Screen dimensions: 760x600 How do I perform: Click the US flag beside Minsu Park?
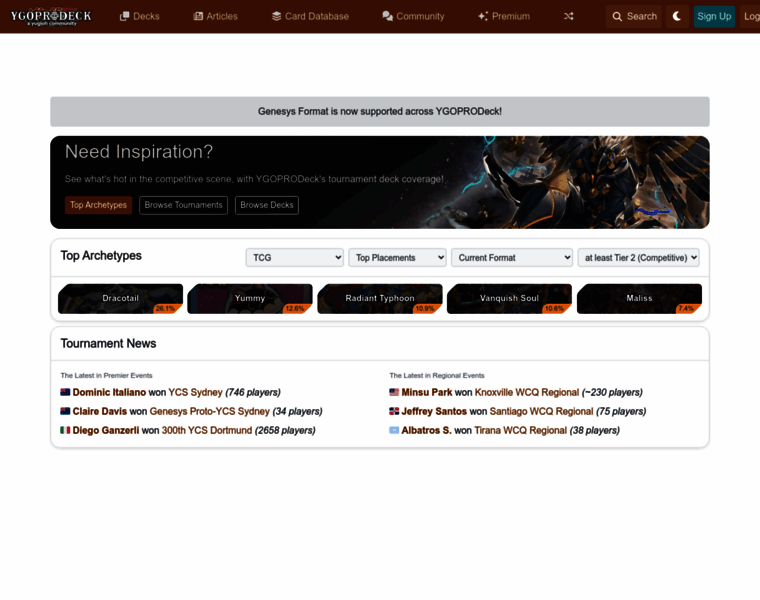click(x=394, y=392)
